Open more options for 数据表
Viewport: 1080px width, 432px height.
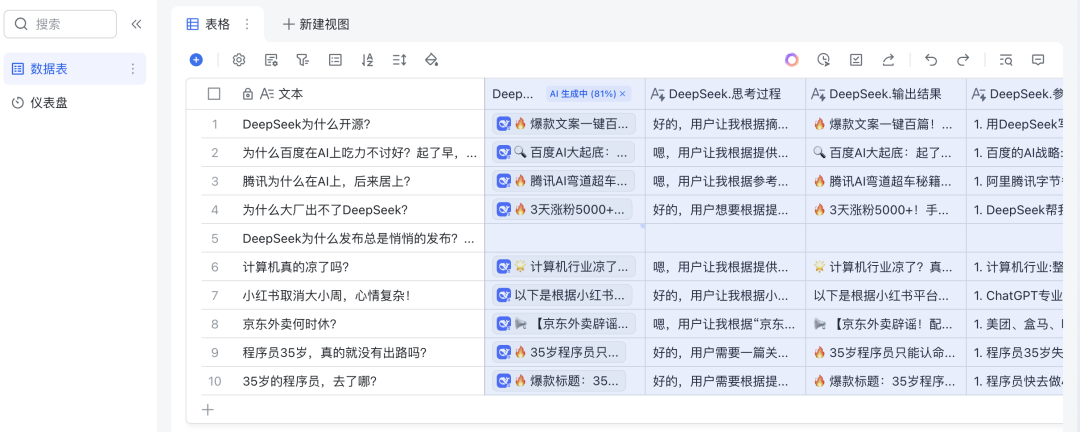tap(133, 69)
